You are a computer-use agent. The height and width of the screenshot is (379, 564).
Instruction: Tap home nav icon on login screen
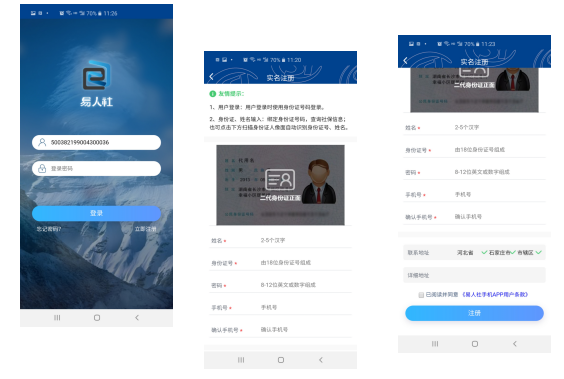tap(97, 318)
